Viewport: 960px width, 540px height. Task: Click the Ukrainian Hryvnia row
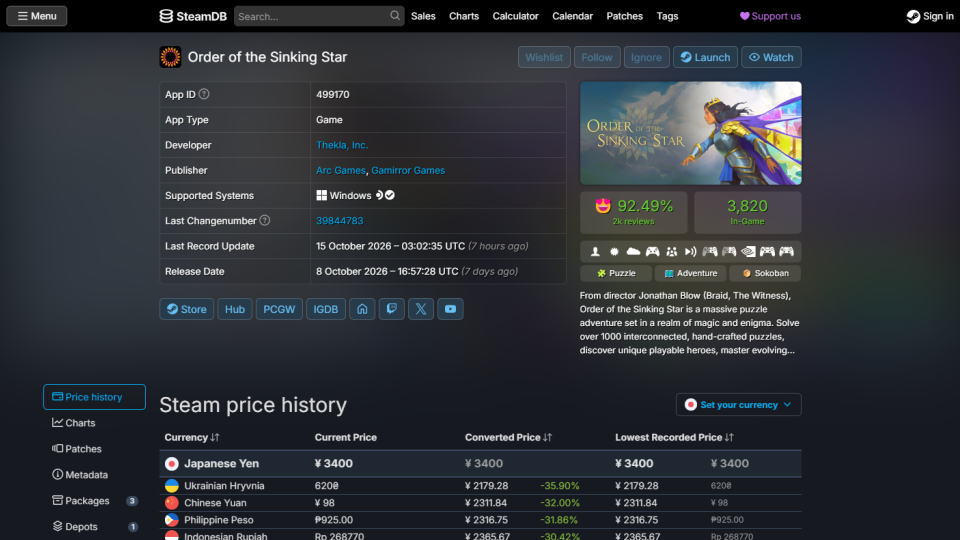[480, 486]
